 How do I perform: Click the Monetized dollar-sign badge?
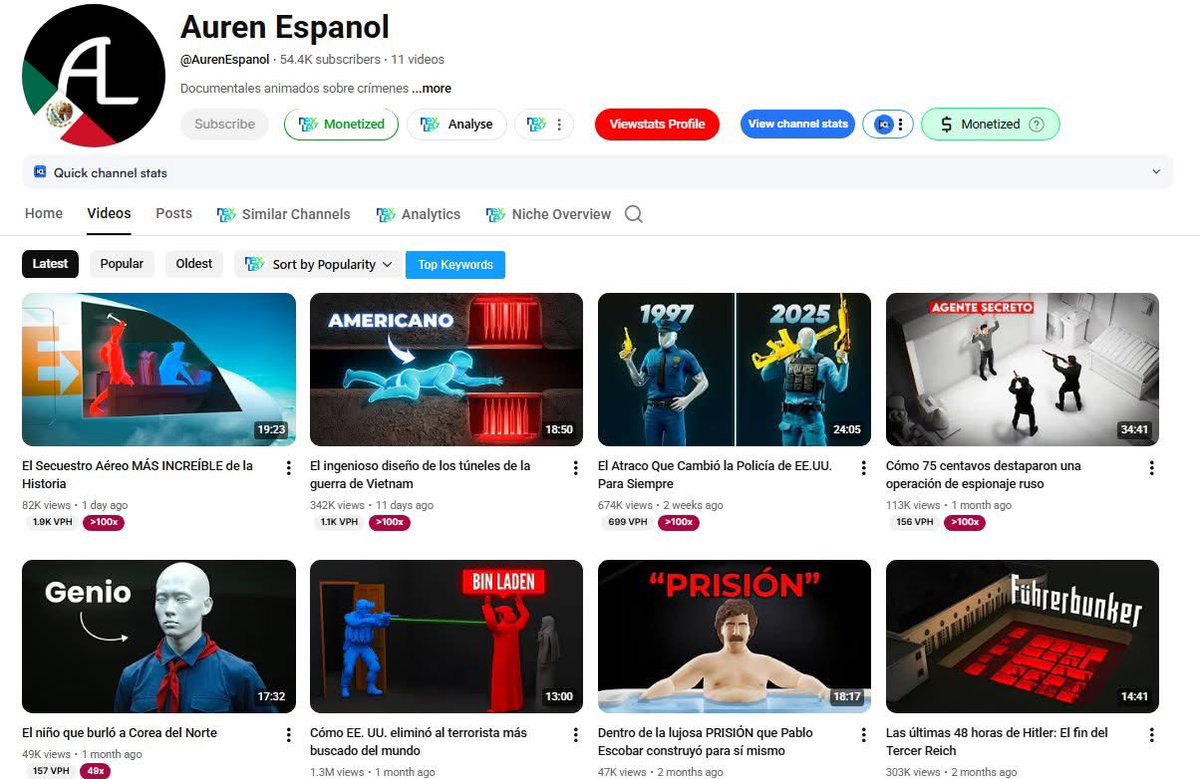pos(990,124)
